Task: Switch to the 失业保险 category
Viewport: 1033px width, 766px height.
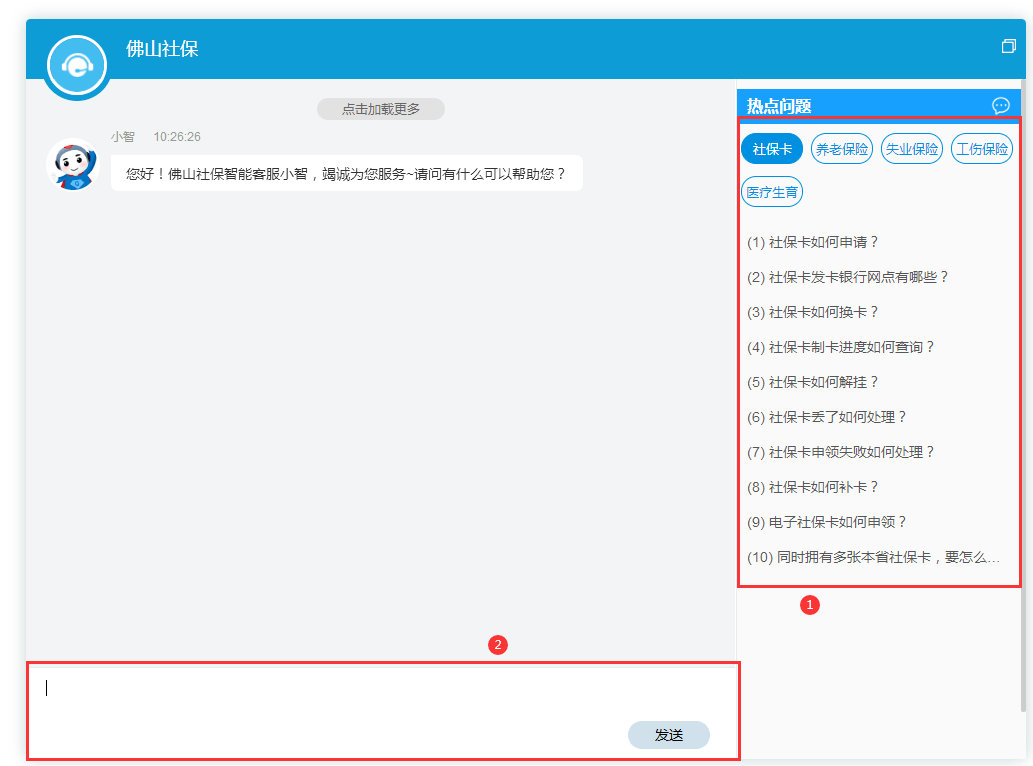Action: point(911,149)
